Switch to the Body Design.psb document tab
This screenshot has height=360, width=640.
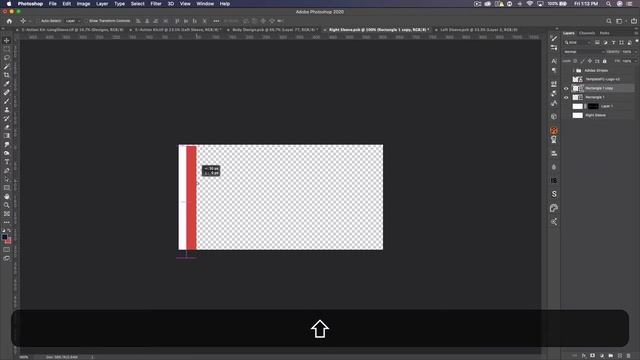[275, 30]
